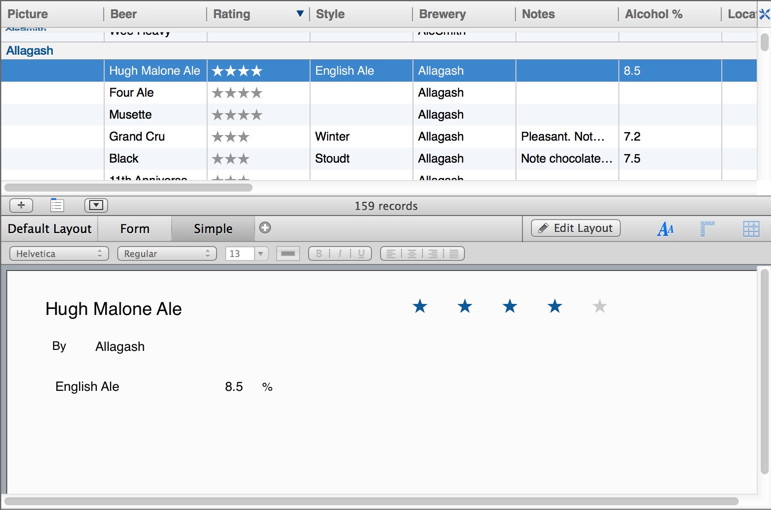Switch to the Form layout tab

click(135, 229)
